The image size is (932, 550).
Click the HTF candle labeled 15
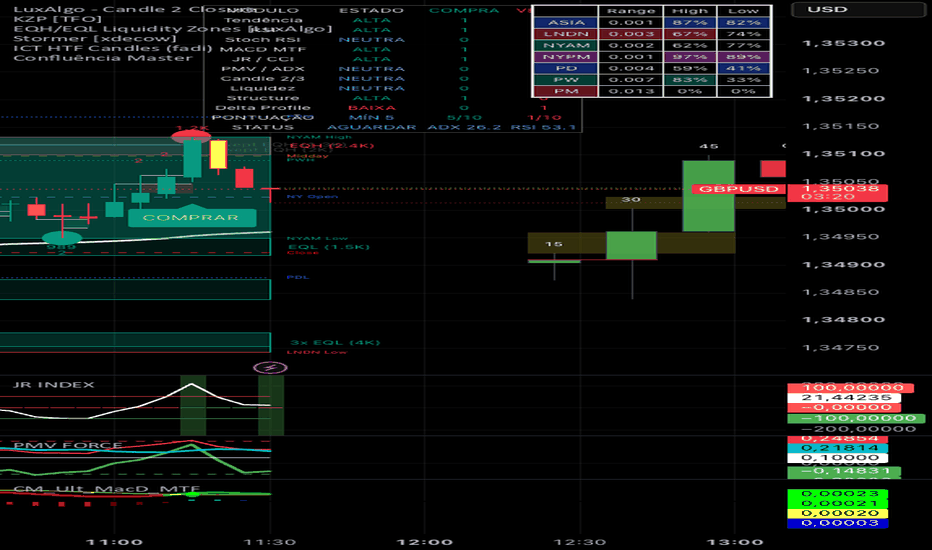[554, 261]
